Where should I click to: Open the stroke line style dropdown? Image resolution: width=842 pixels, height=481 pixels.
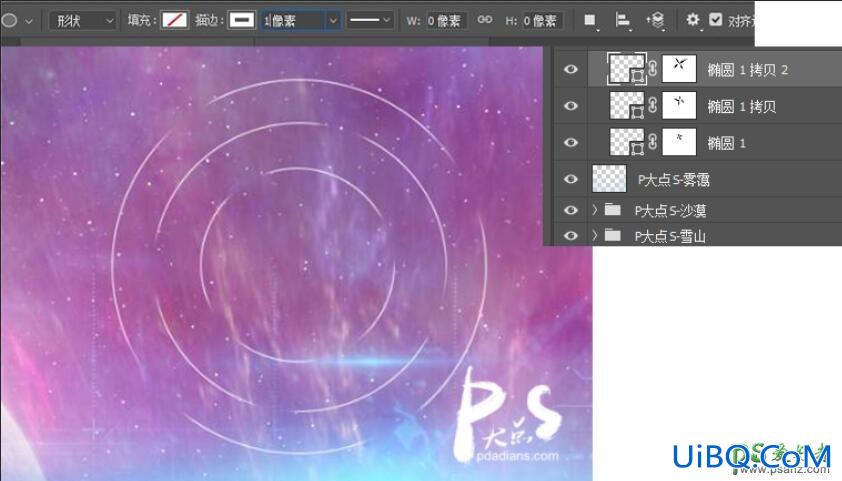click(369, 20)
